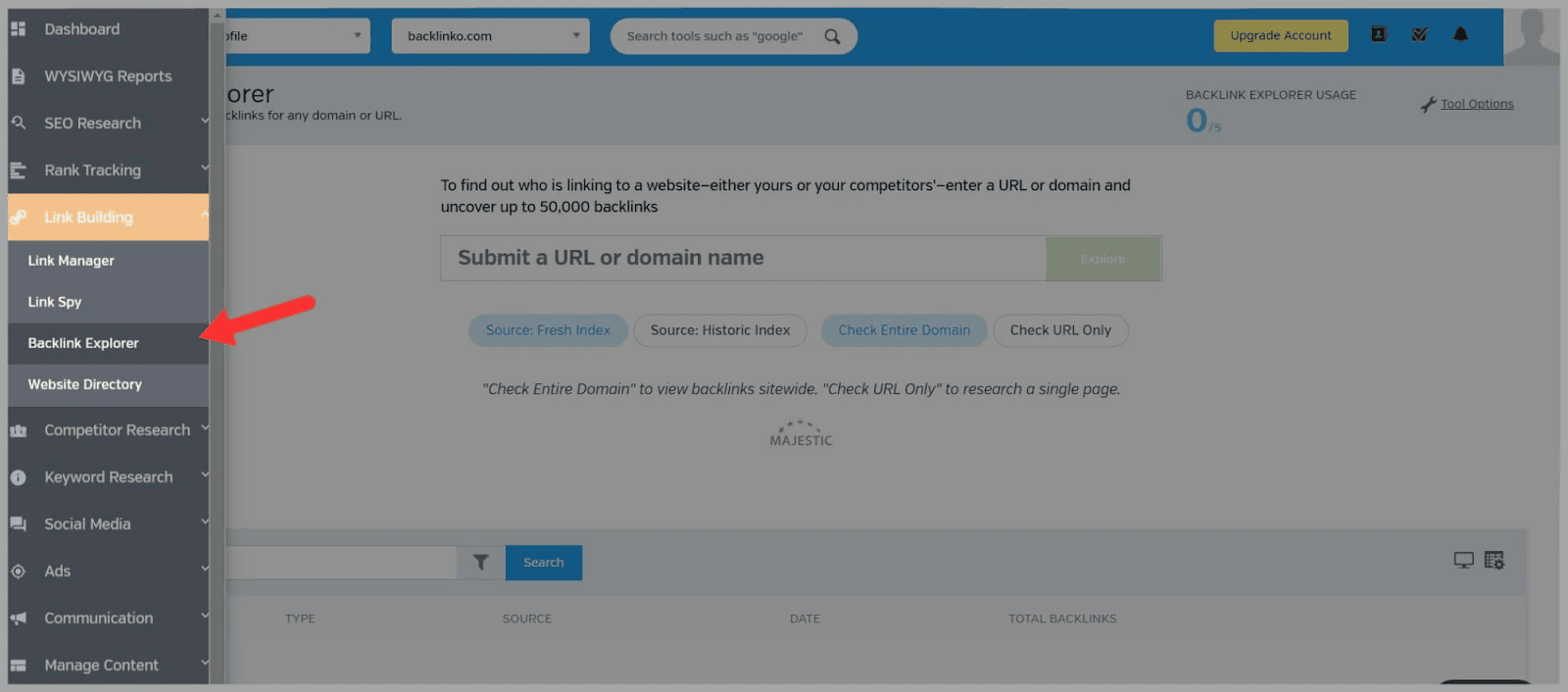
Task: Click the Ads target icon
Action: pos(18,571)
